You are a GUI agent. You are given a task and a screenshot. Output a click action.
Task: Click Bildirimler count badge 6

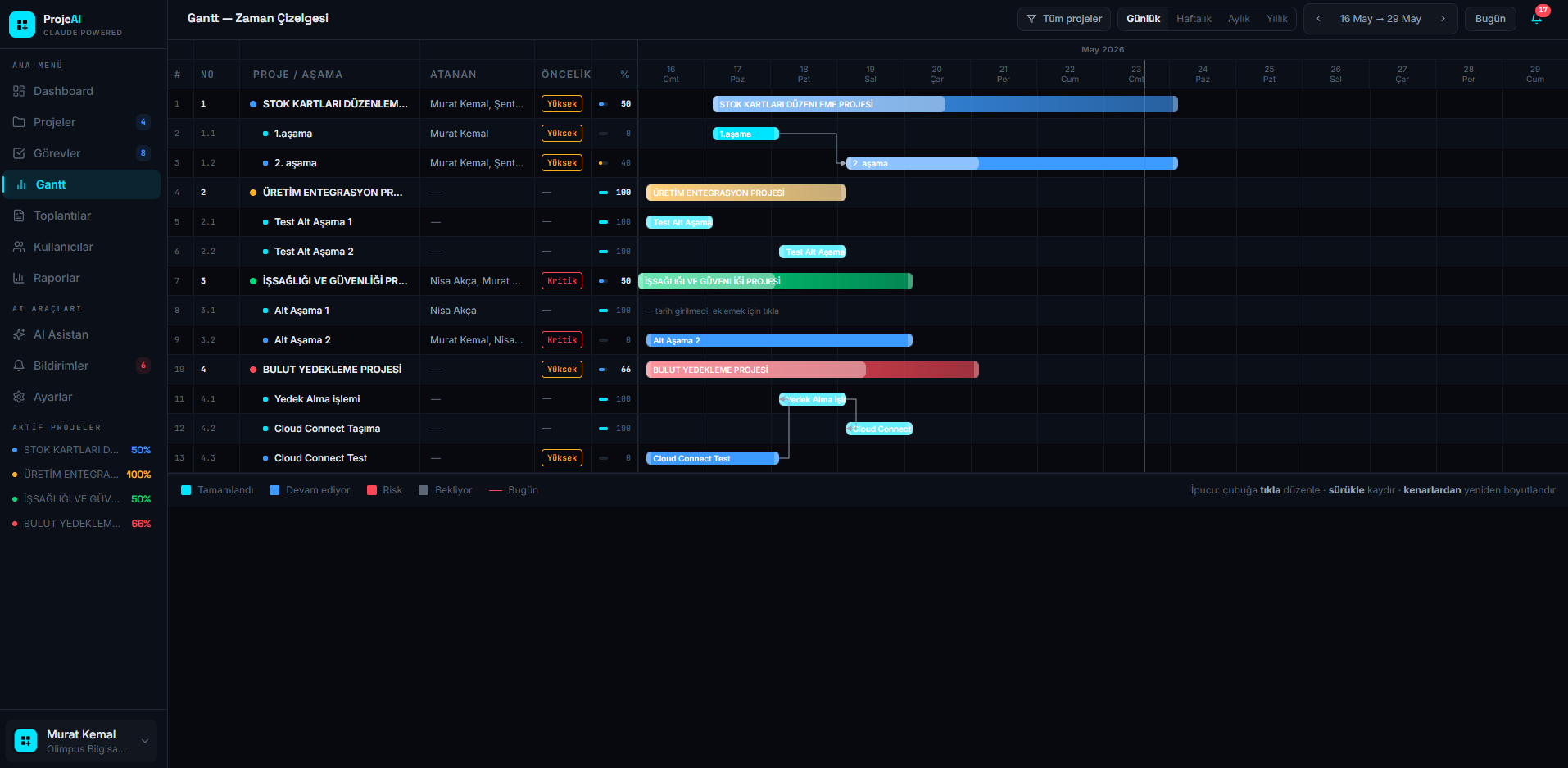(143, 366)
